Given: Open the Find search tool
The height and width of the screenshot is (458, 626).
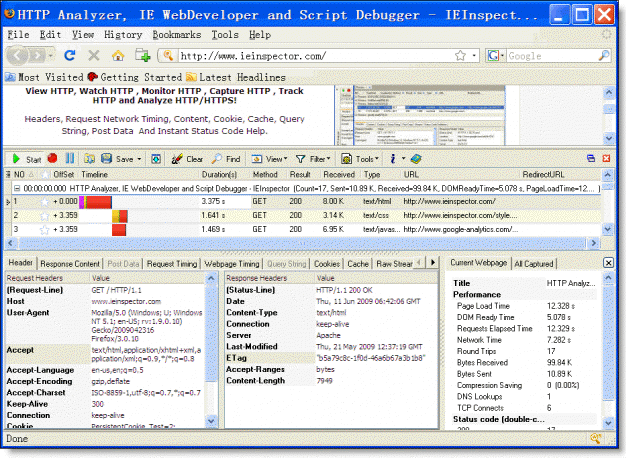Looking at the screenshot, I should (226, 159).
